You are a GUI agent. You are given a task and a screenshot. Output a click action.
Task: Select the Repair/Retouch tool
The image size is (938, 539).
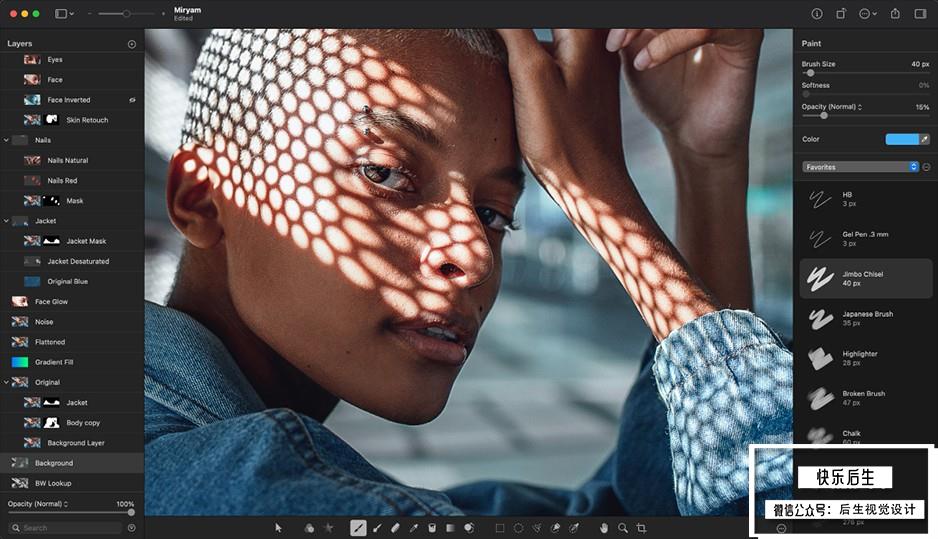[469, 528]
